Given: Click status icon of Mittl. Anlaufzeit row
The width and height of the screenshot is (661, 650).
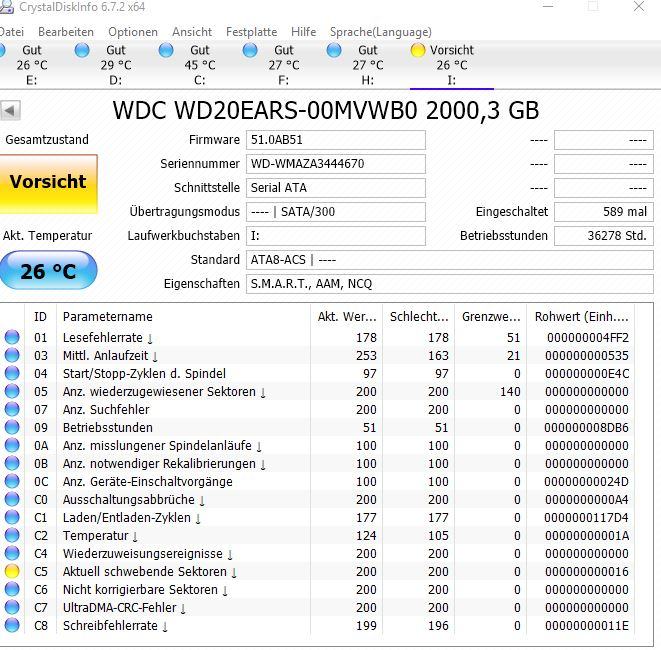Looking at the screenshot, I should point(12,355).
